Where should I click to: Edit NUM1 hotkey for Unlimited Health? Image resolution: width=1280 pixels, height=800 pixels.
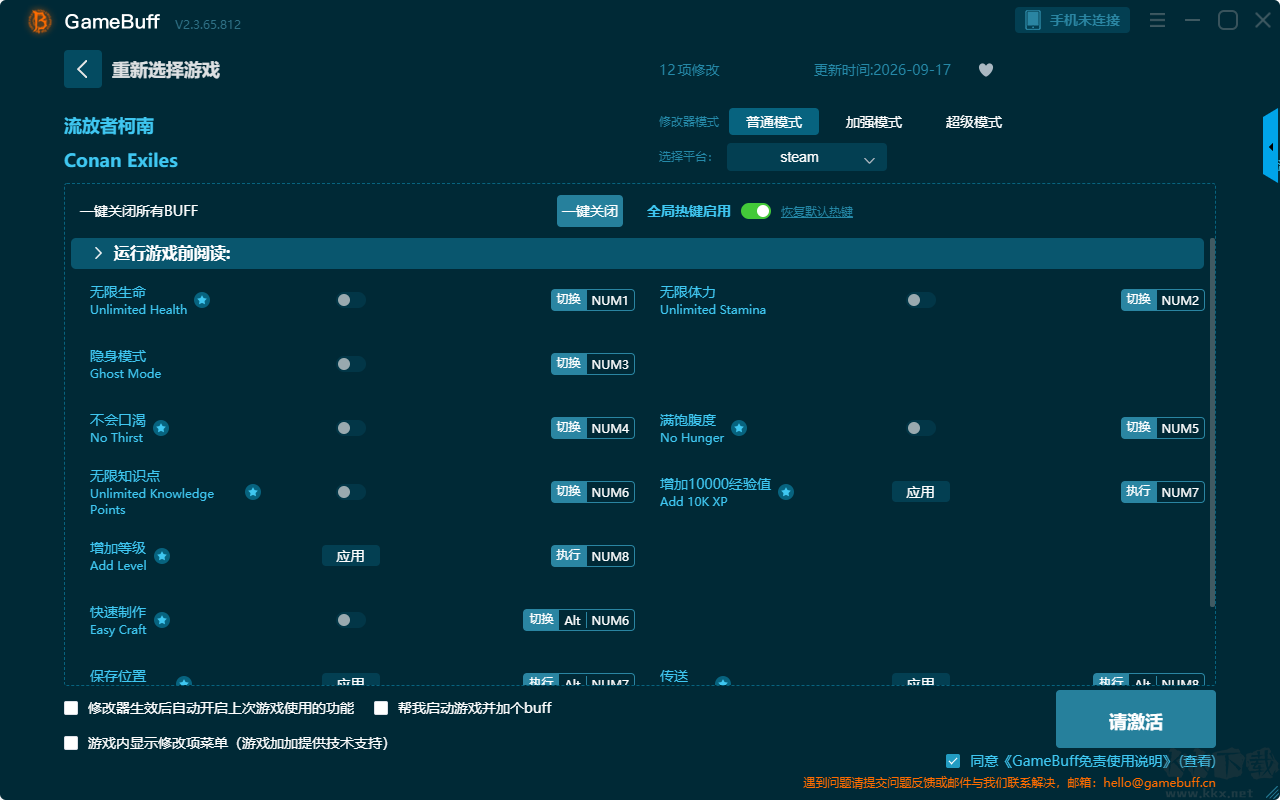pyautogui.click(x=593, y=300)
